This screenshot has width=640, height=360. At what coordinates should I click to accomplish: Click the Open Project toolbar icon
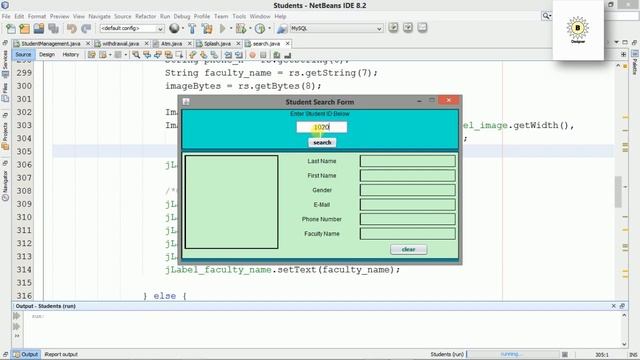[39, 29]
